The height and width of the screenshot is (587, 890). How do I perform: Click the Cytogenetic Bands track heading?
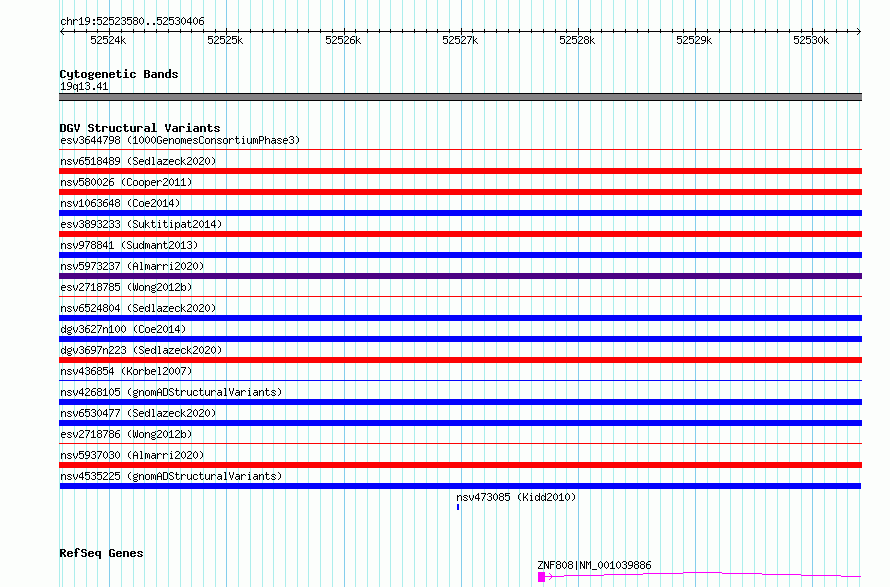click(119, 74)
